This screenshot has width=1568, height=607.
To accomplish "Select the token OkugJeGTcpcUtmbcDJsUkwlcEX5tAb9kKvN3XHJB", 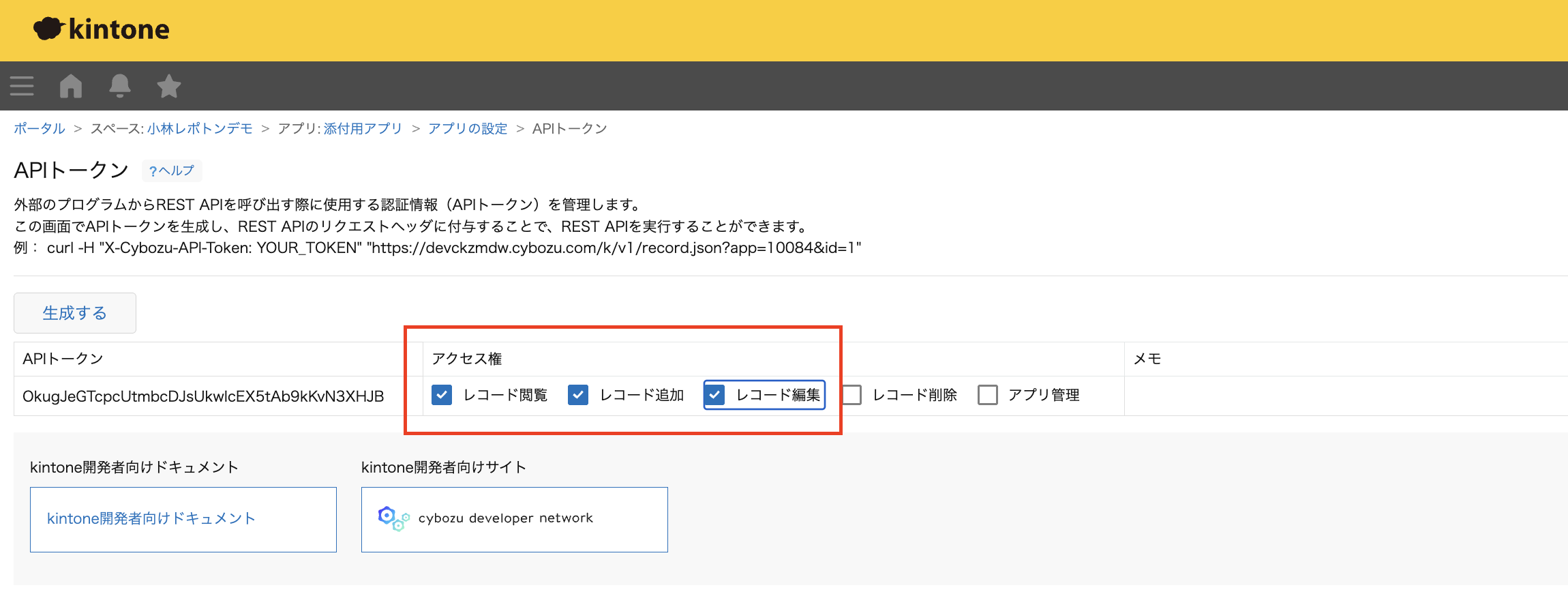I will pos(203,396).
